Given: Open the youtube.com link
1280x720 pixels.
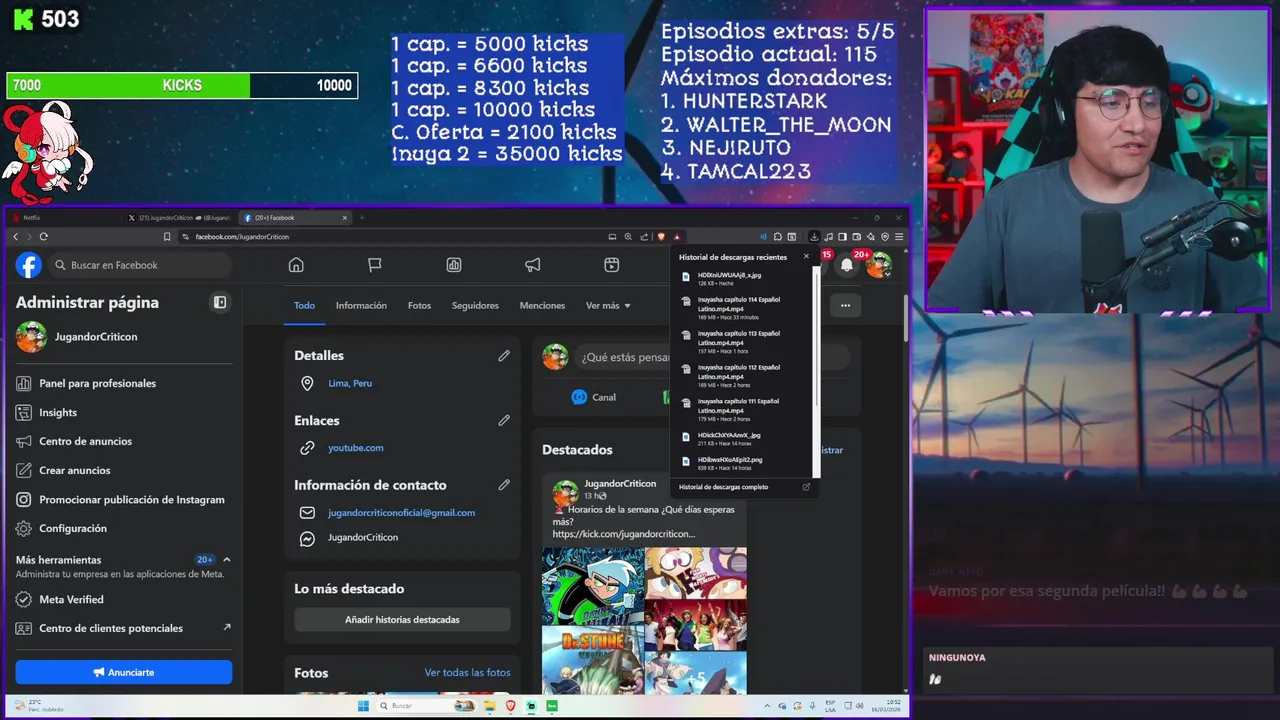Looking at the screenshot, I should pos(355,448).
